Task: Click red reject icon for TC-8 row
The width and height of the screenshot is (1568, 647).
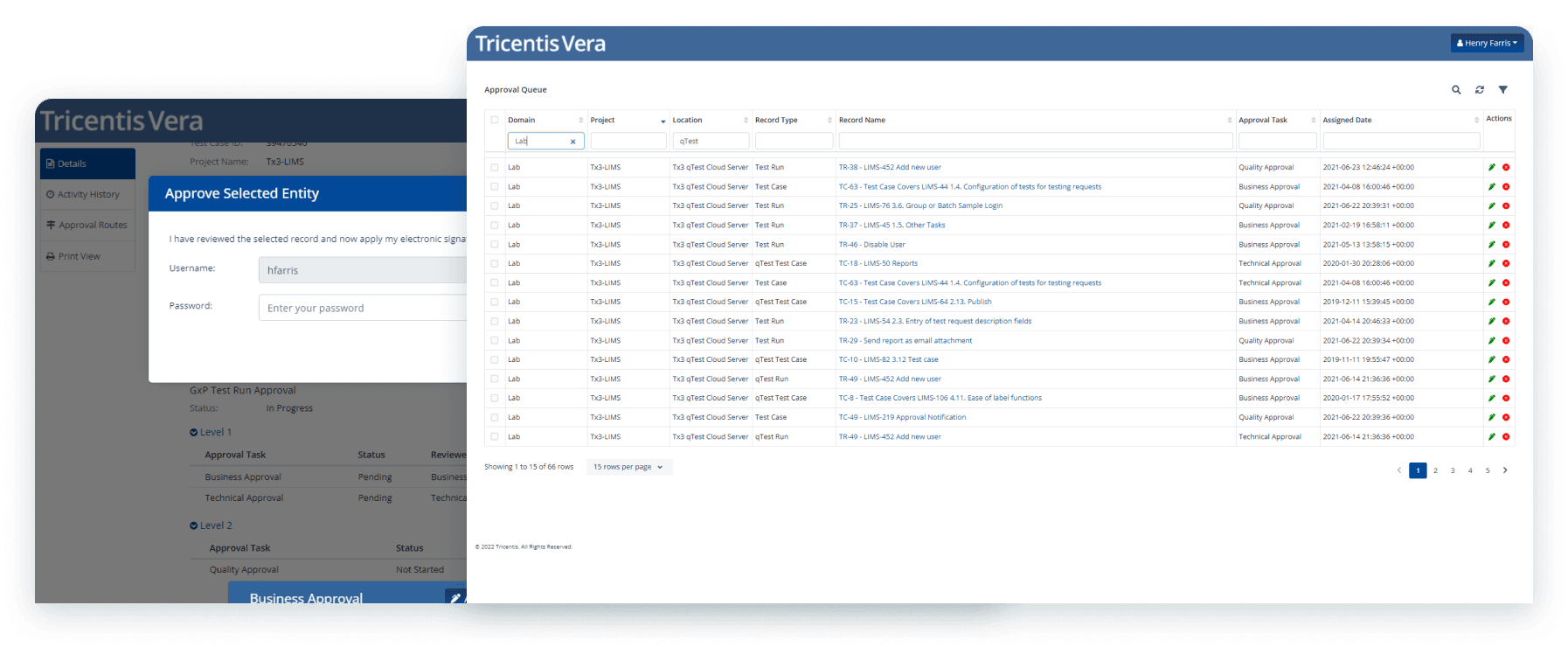Action: [1506, 398]
